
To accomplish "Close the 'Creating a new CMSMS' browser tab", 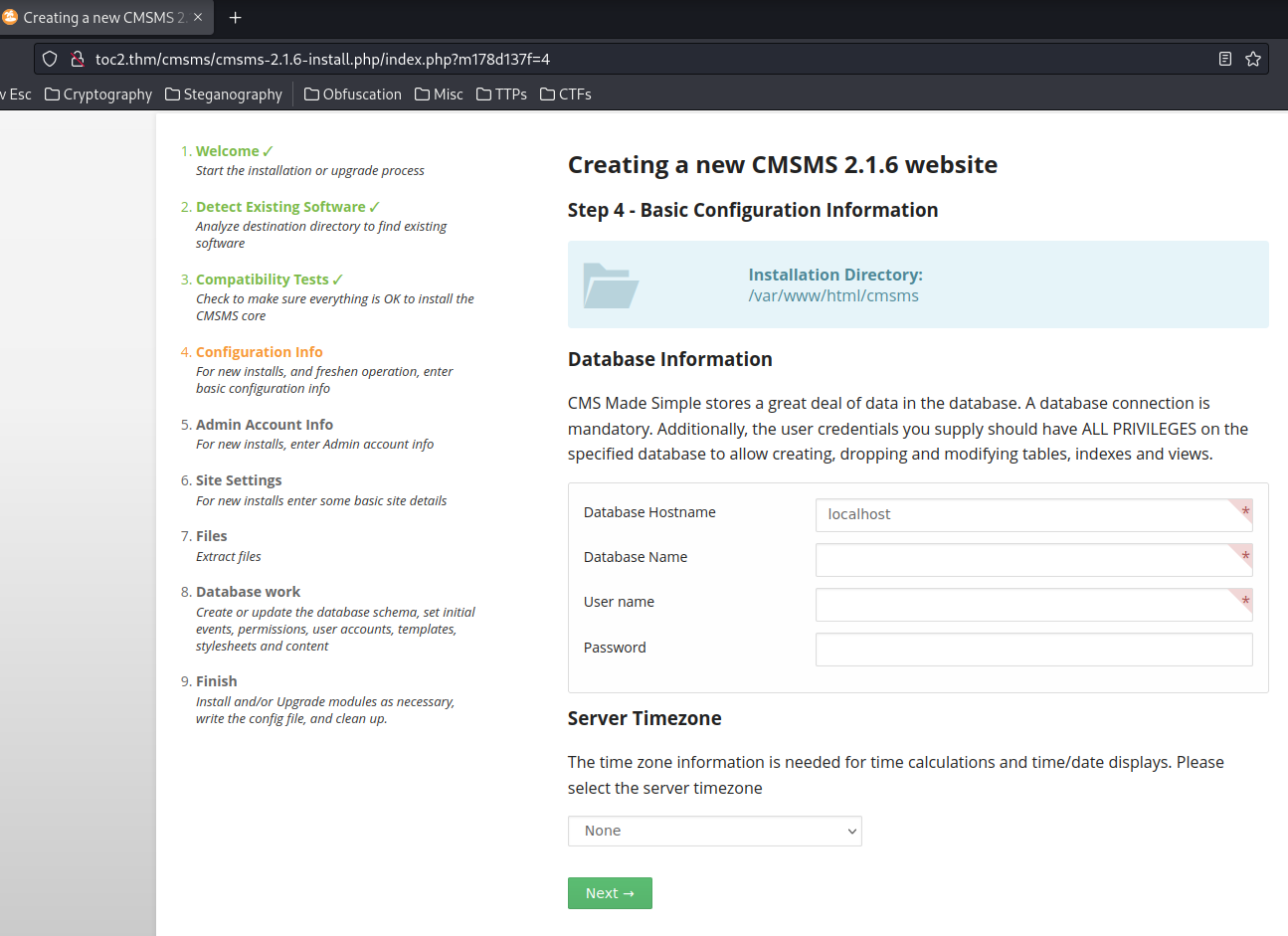I will pyautogui.click(x=198, y=17).
